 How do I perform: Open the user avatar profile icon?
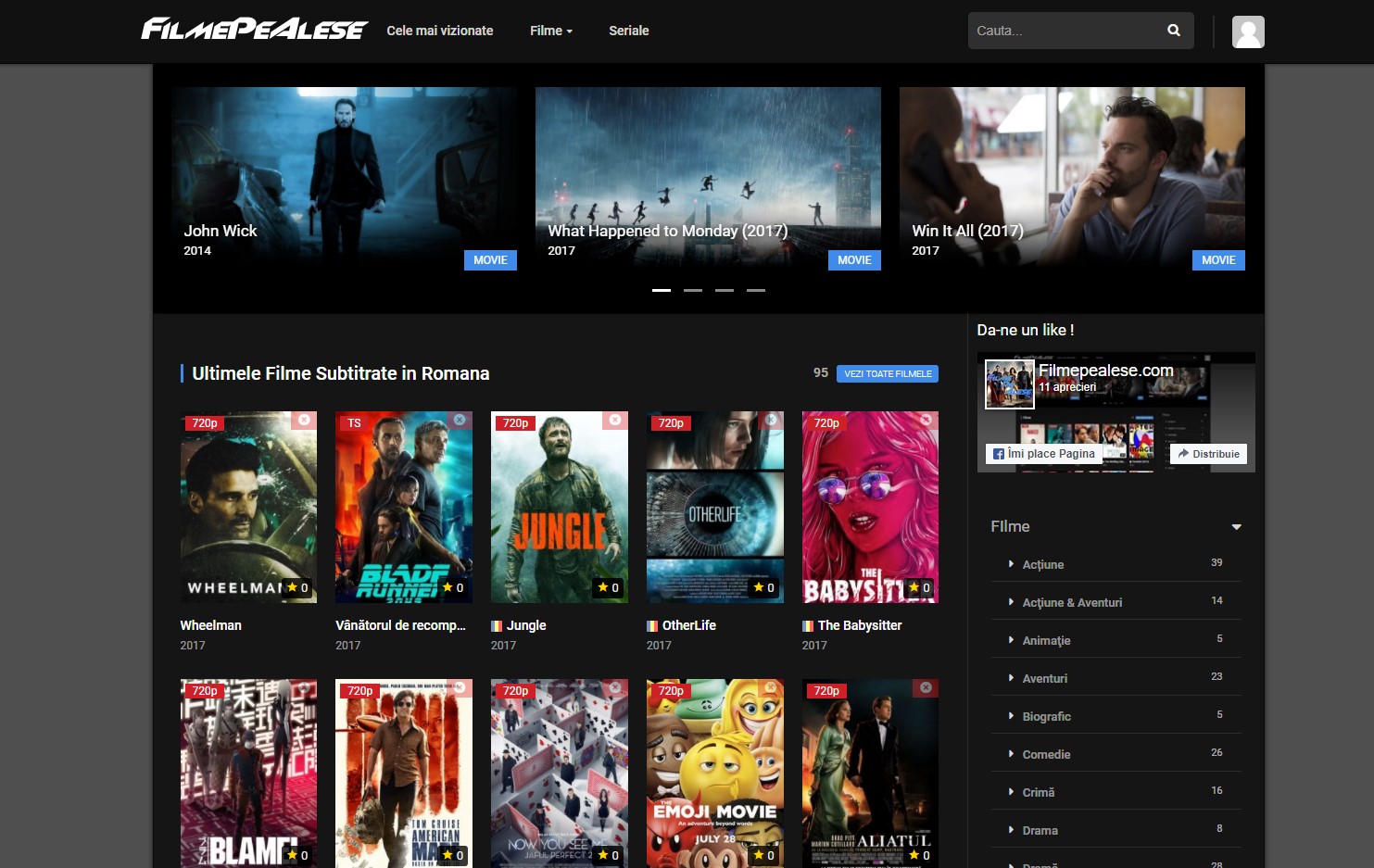coord(1248,31)
